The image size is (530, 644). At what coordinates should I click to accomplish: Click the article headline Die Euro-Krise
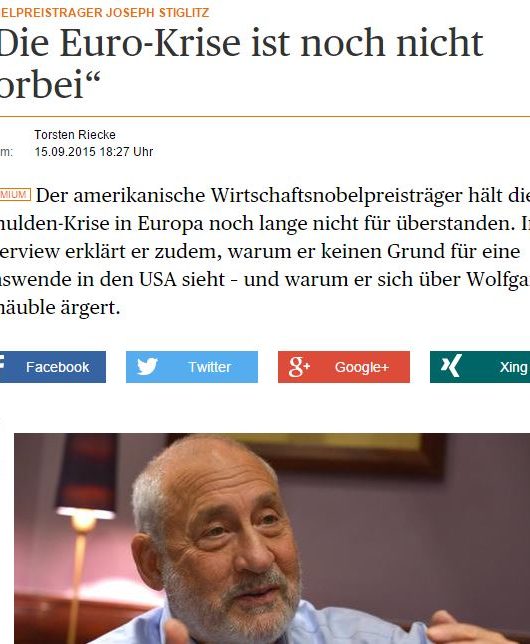point(242,62)
